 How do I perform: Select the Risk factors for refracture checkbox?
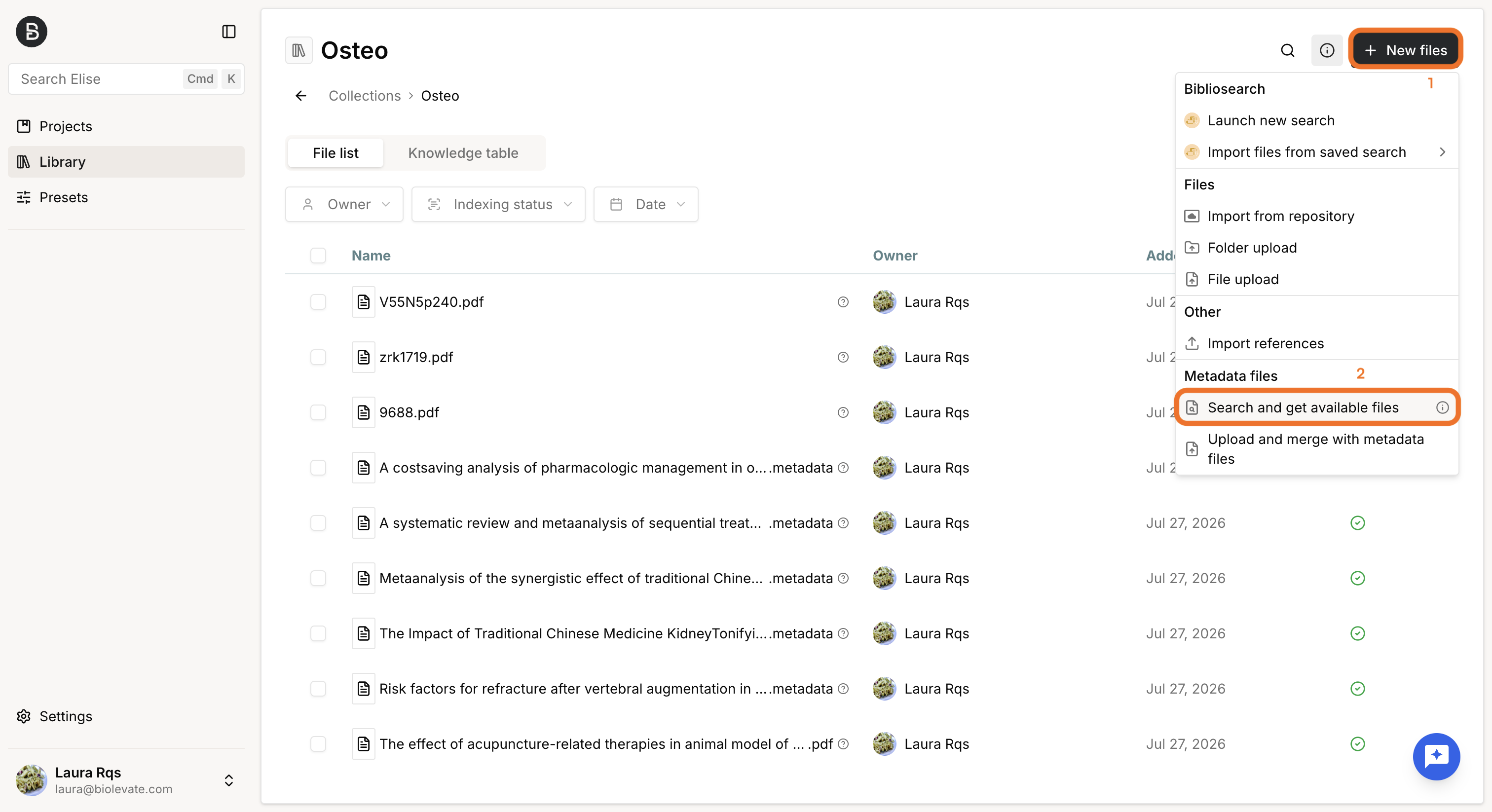point(318,689)
